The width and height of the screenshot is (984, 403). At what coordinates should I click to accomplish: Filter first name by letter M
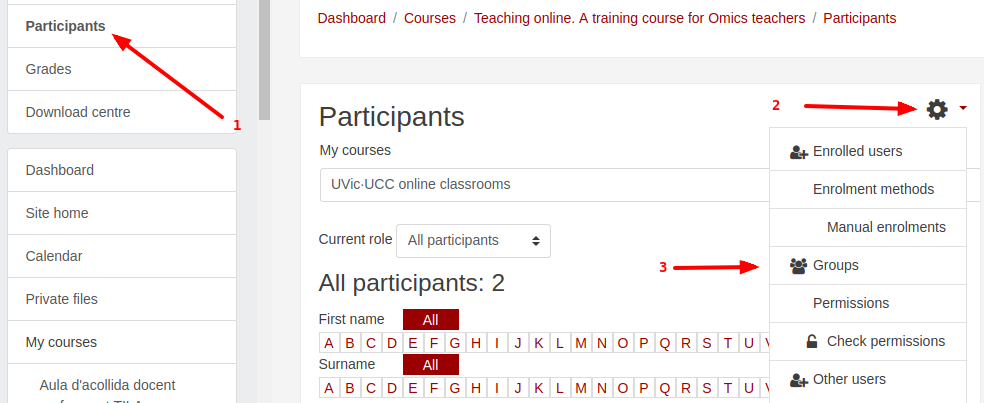click(580, 343)
